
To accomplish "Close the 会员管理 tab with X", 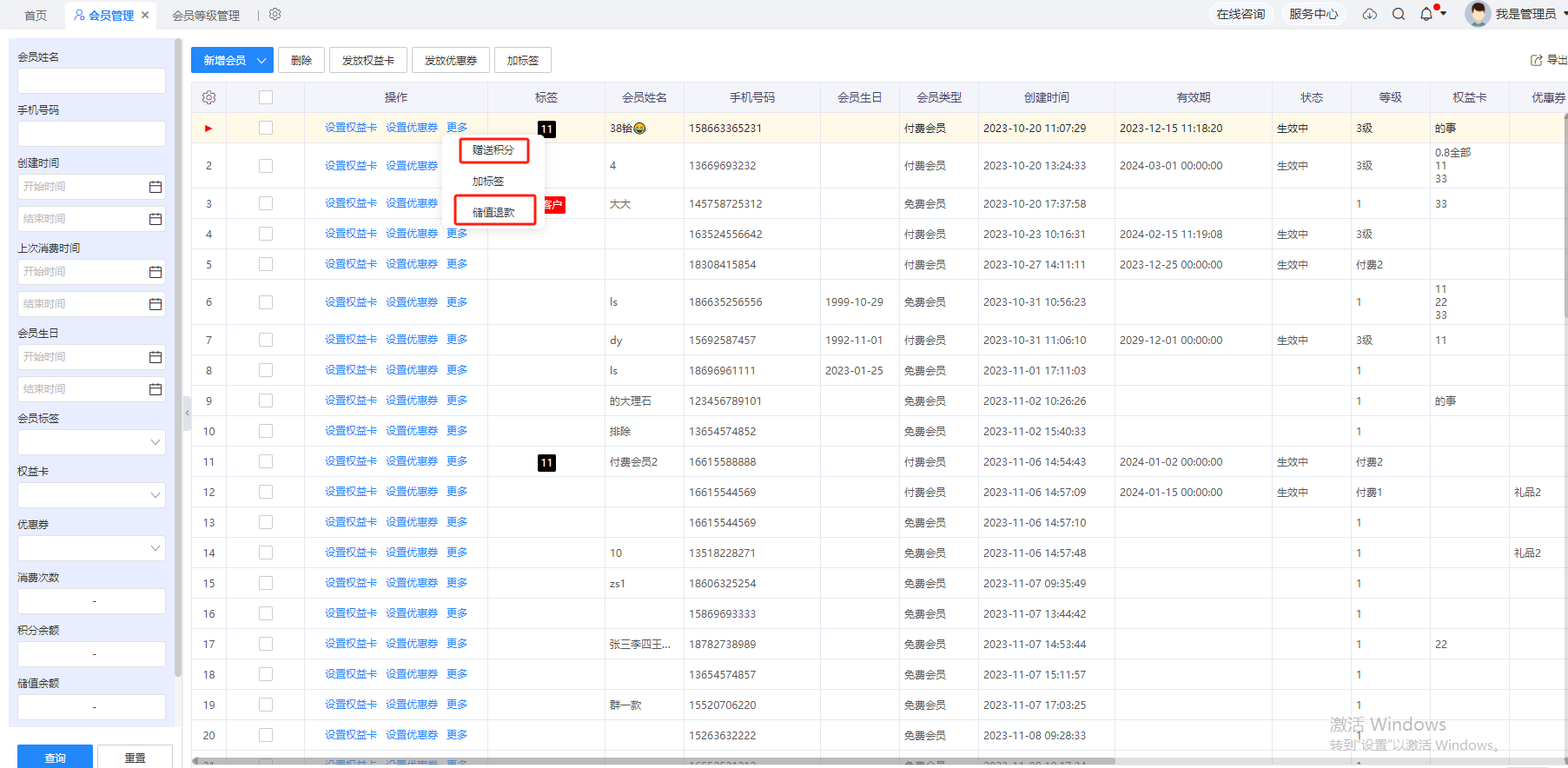I will coord(145,15).
